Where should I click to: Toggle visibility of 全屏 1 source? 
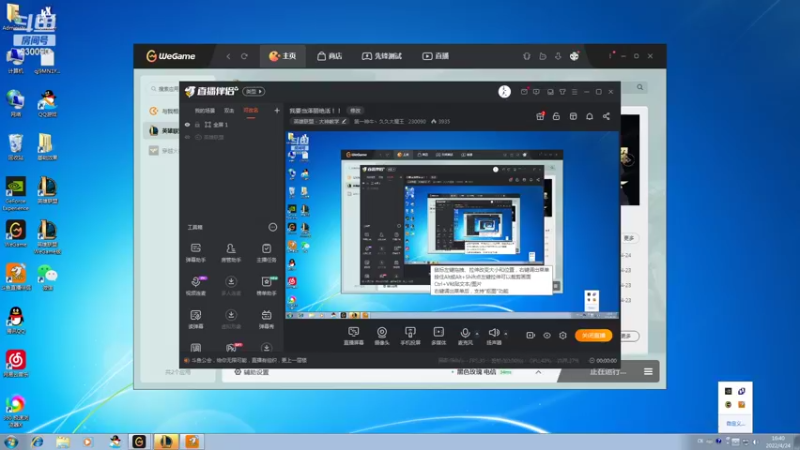click(x=187, y=124)
